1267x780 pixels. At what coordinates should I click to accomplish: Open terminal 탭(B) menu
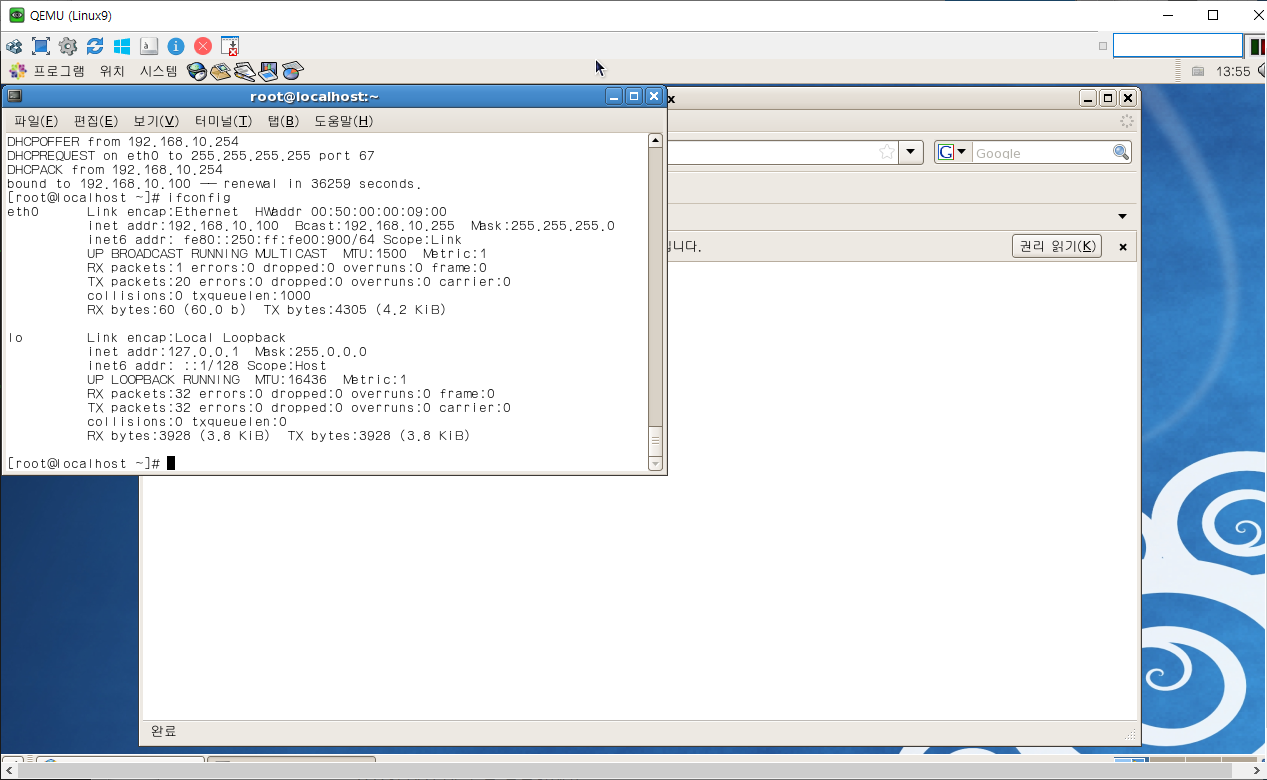click(x=283, y=121)
